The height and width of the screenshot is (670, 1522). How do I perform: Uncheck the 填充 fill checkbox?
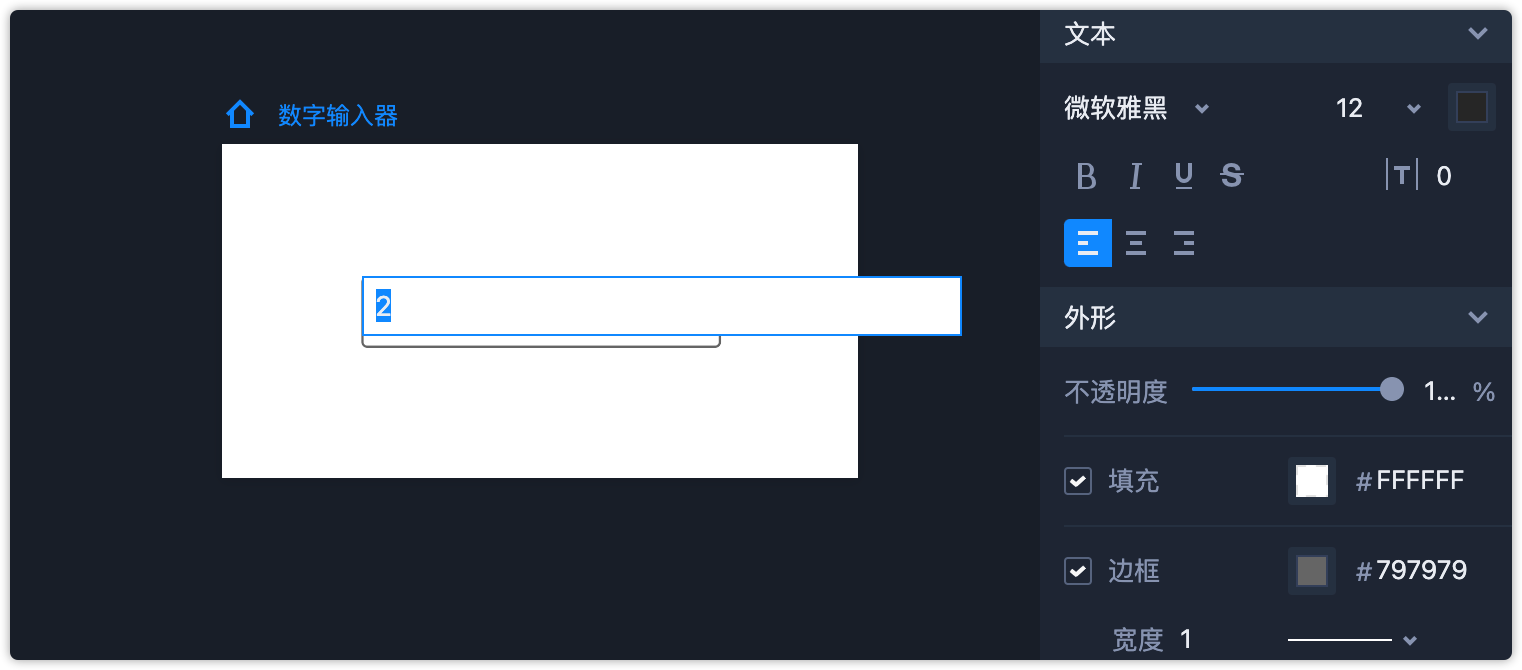coord(1078,481)
